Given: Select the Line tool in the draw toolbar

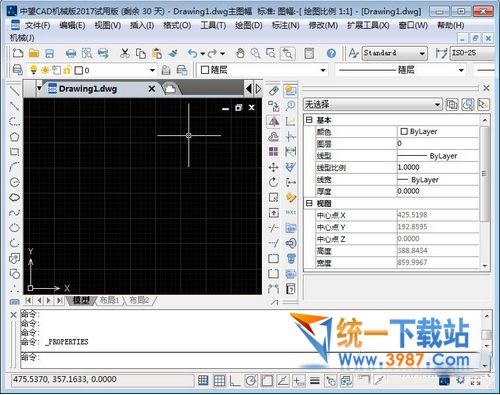Looking at the screenshot, I should click(14, 90).
